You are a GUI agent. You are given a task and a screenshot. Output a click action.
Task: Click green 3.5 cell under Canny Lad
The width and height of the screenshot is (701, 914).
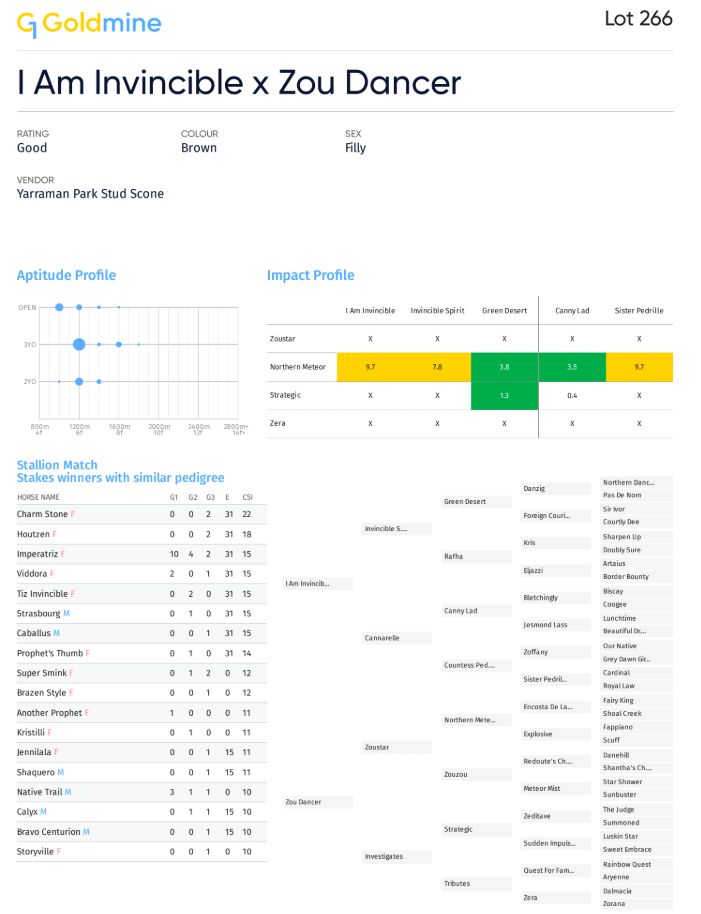572,367
